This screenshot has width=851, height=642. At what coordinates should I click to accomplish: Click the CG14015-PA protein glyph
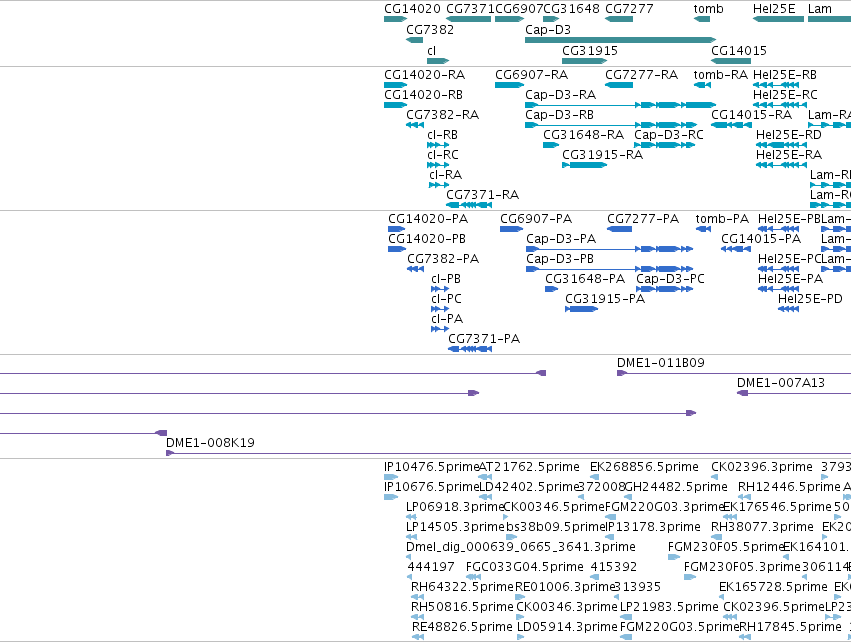point(735,249)
